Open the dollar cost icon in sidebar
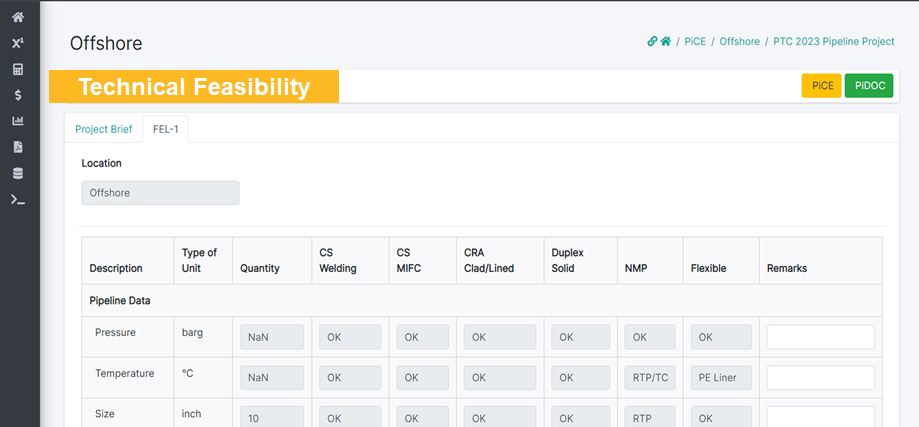 tap(18, 95)
